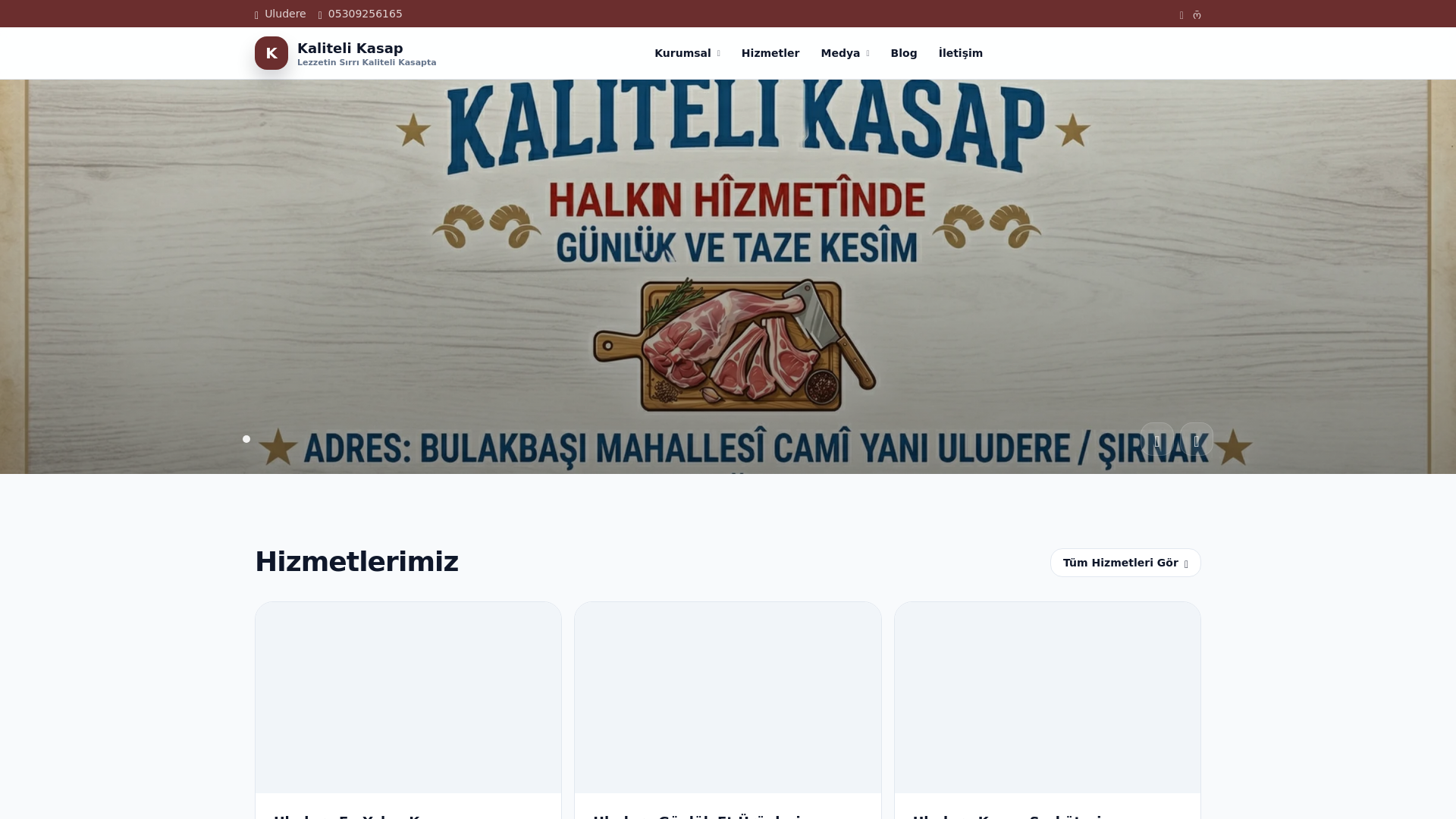Call phone number 05309256165

coord(360,14)
